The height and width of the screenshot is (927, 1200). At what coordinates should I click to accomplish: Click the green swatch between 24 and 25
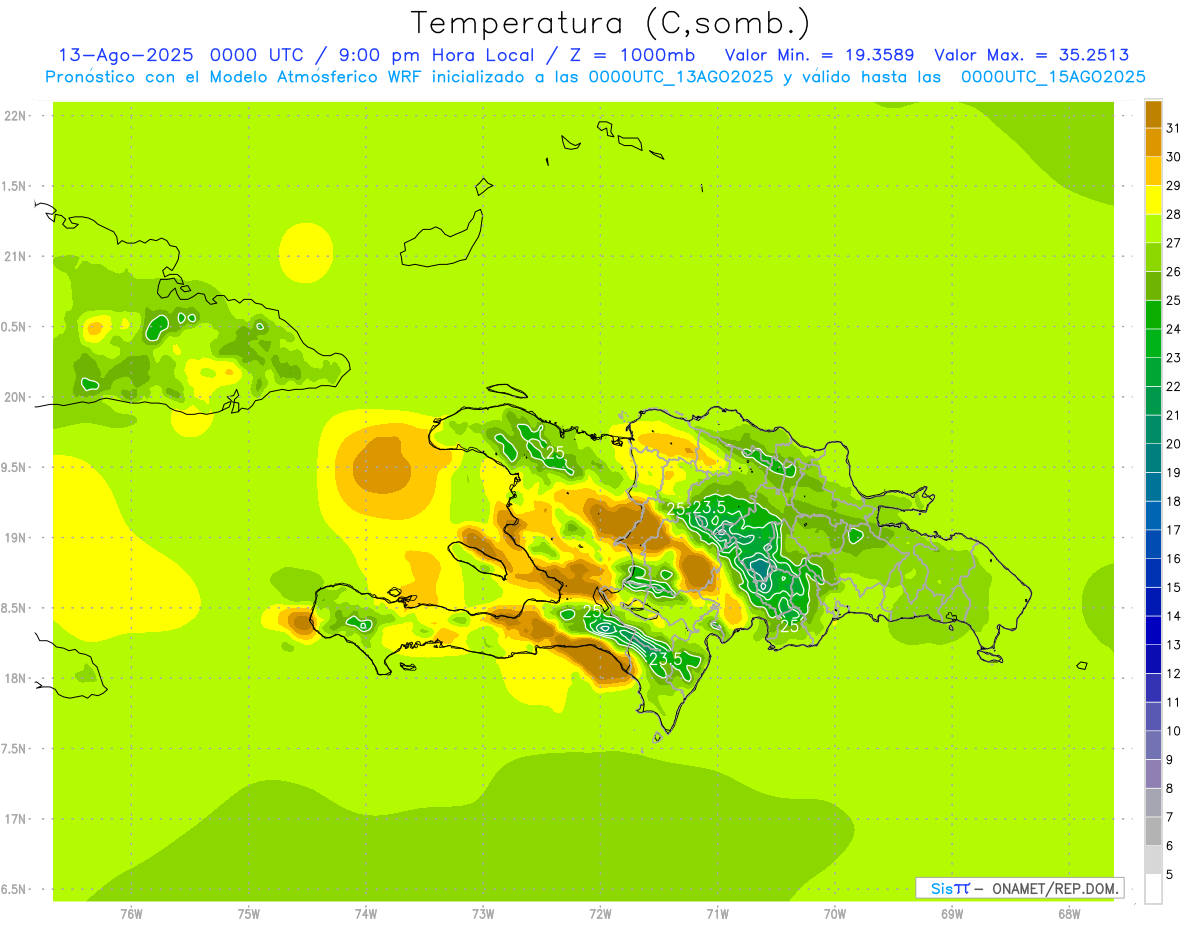[1153, 314]
